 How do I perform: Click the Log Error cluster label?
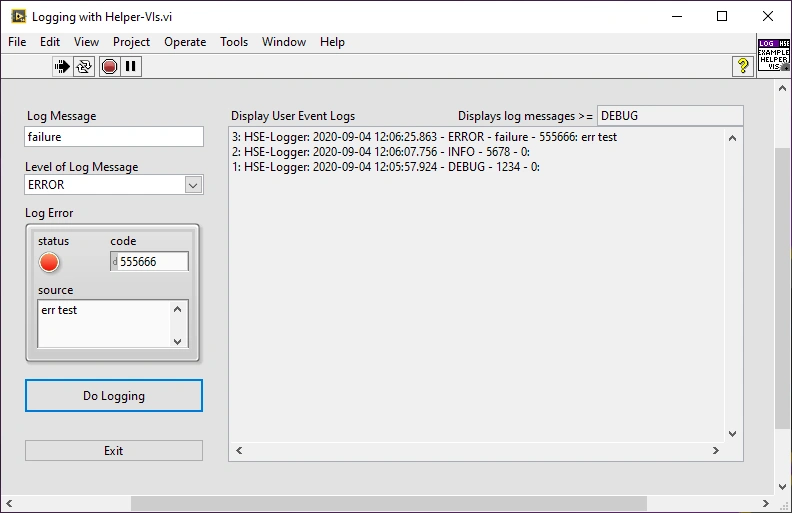49,213
